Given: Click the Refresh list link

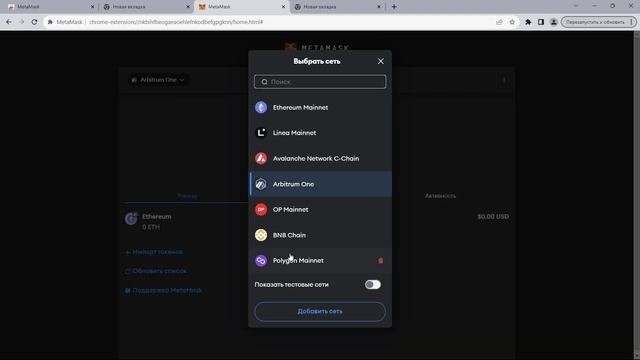Looking at the screenshot, I should tap(156, 271).
